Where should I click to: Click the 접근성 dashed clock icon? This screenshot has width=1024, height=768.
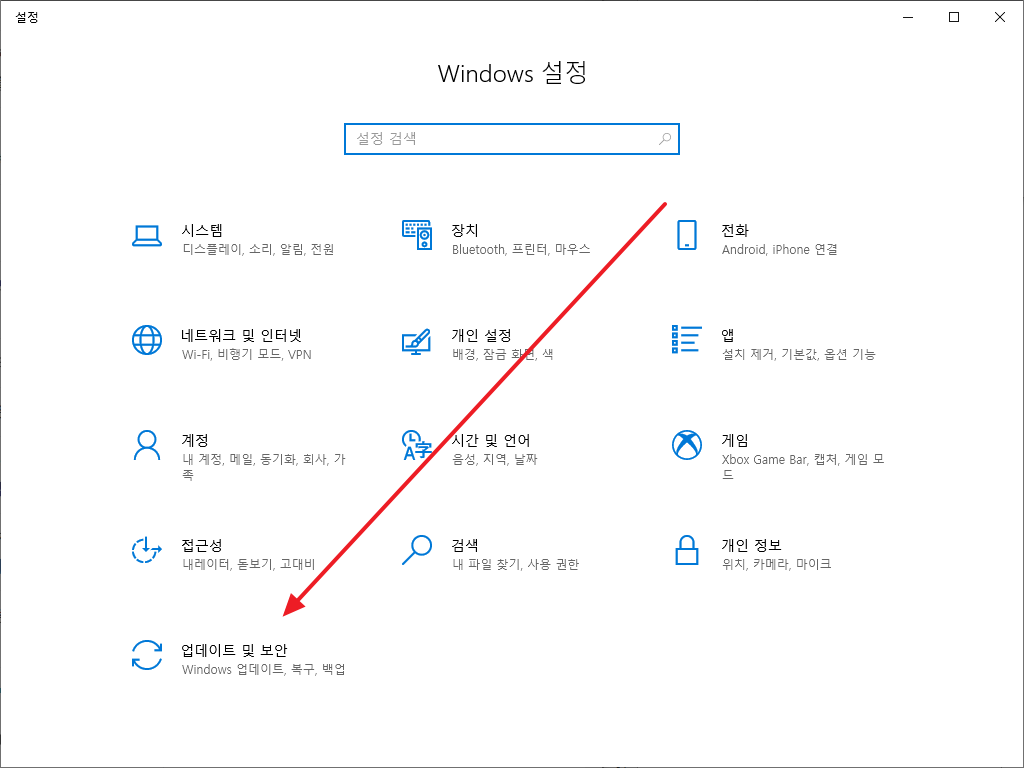147,550
